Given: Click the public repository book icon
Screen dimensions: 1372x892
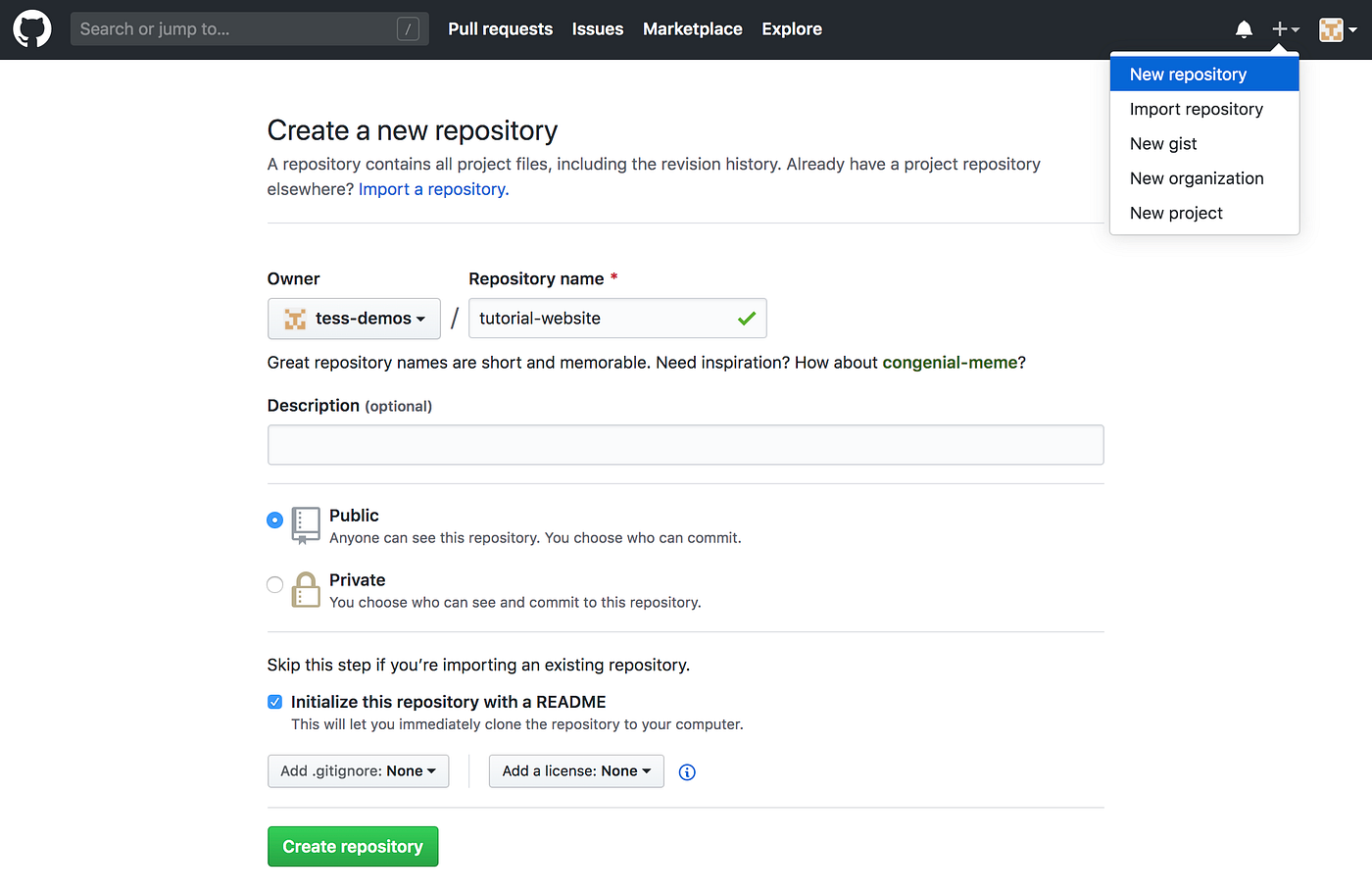Looking at the screenshot, I should (306, 525).
